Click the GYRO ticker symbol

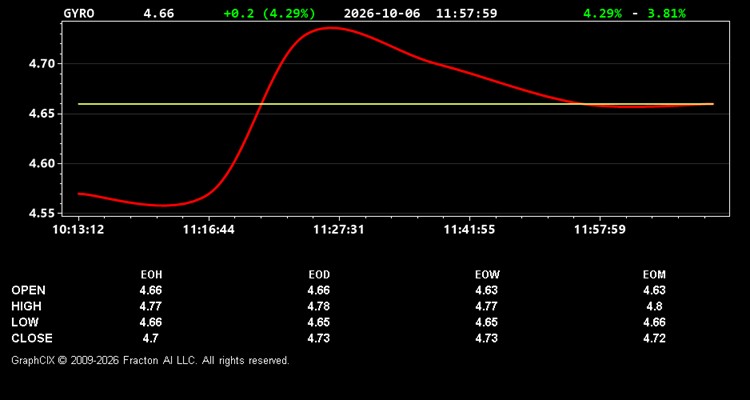[x=79, y=13]
